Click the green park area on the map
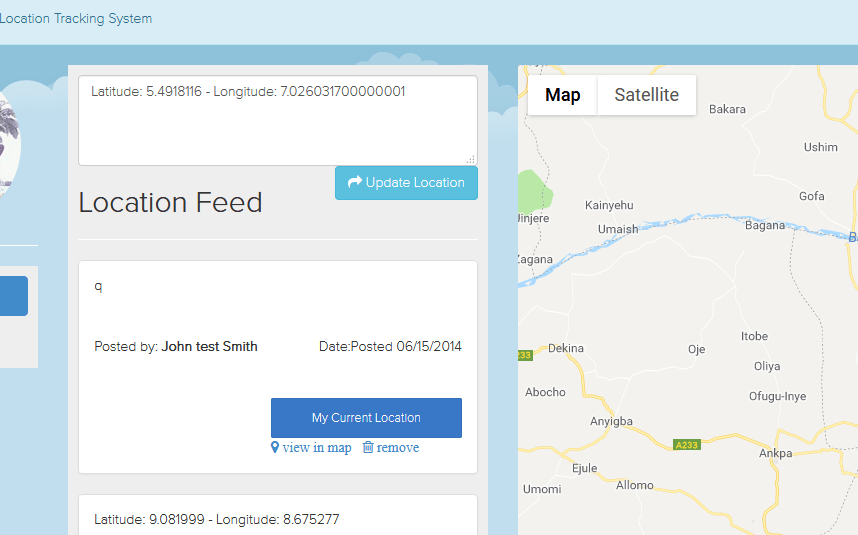This screenshot has height=535, width=858. (534, 192)
